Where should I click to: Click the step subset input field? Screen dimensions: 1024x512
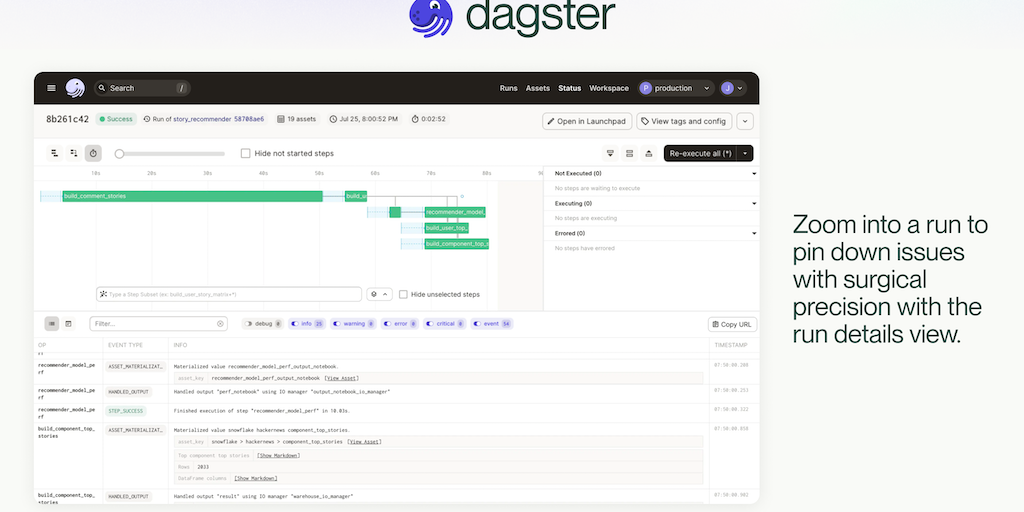click(229, 295)
